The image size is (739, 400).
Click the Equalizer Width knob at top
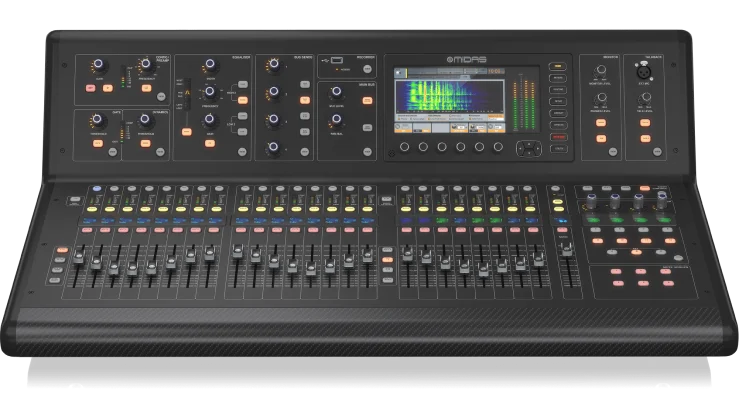click(210, 64)
